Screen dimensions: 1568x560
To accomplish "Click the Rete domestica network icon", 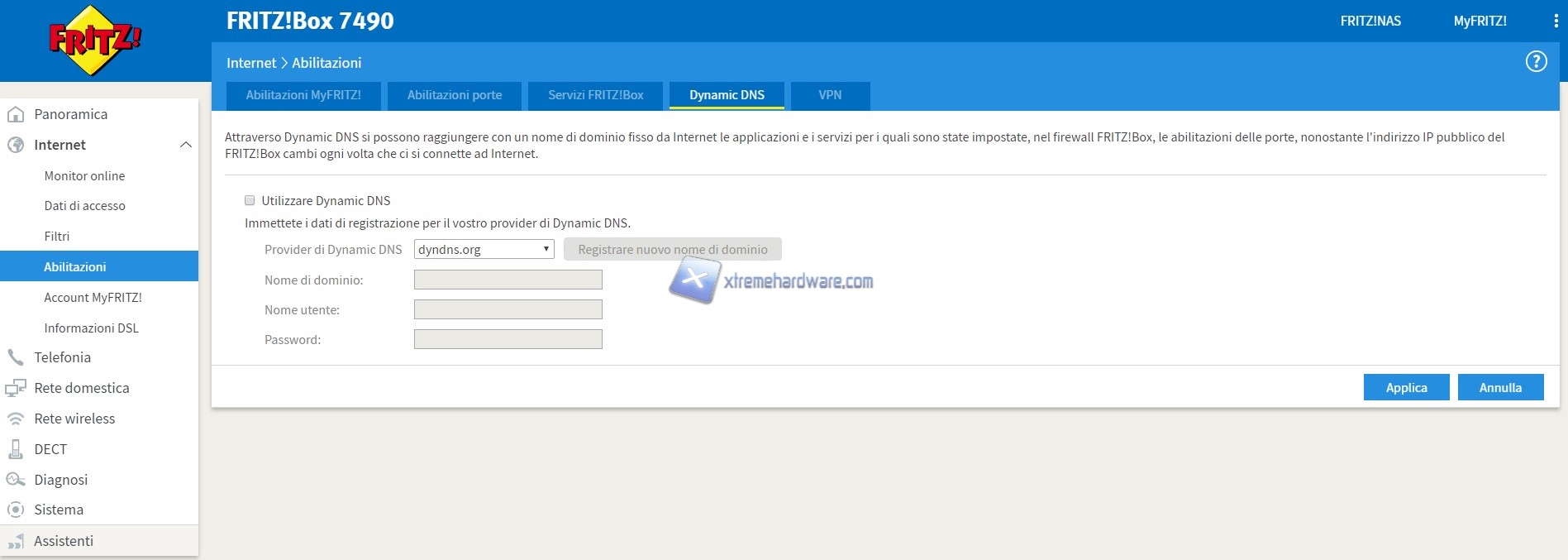I will [16, 388].
